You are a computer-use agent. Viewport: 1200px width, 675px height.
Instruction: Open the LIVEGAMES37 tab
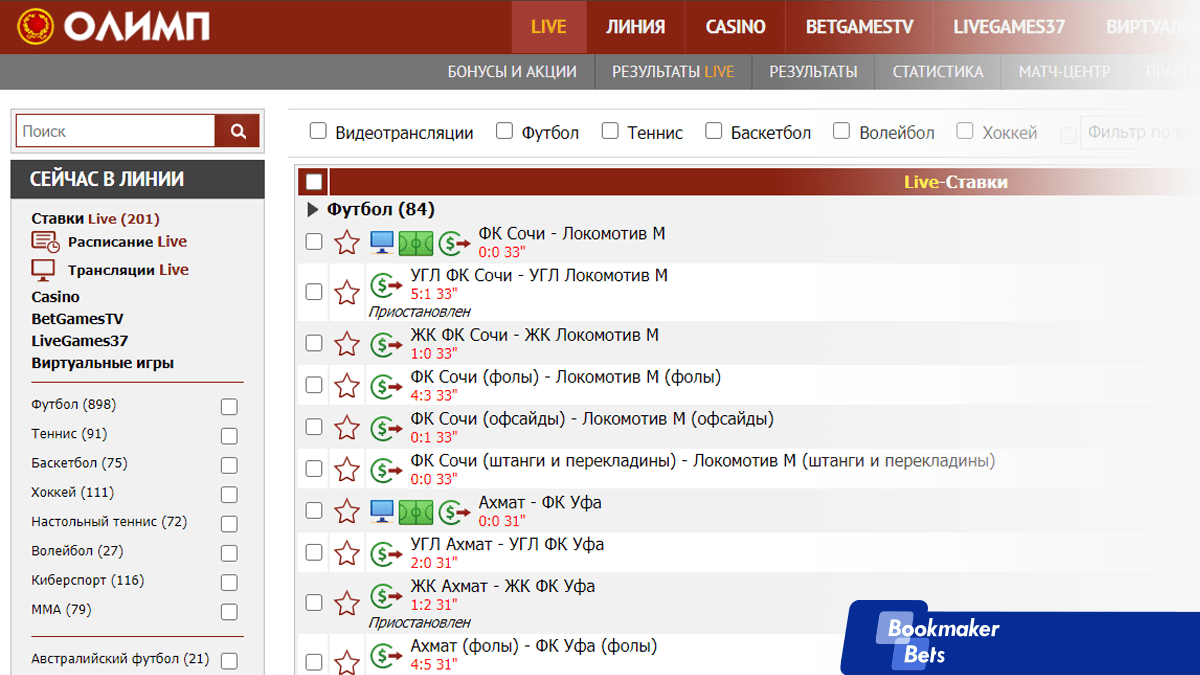point(1009,27)
